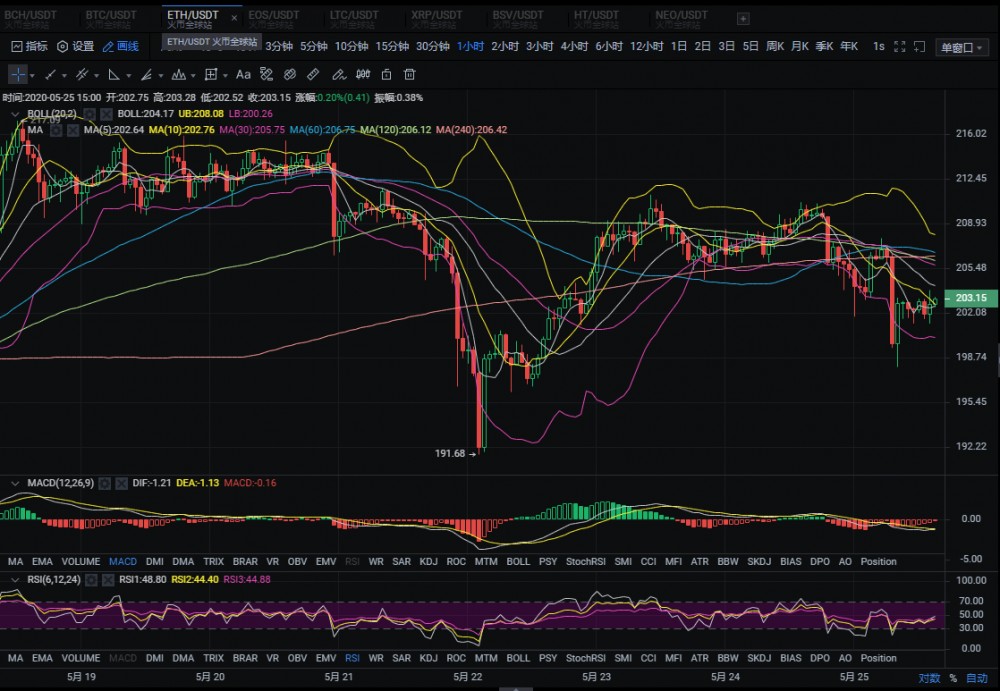Open the 单窗口 window layout dropdown
The width and height of the screenshot is (1000, 691).
point(961,47)
